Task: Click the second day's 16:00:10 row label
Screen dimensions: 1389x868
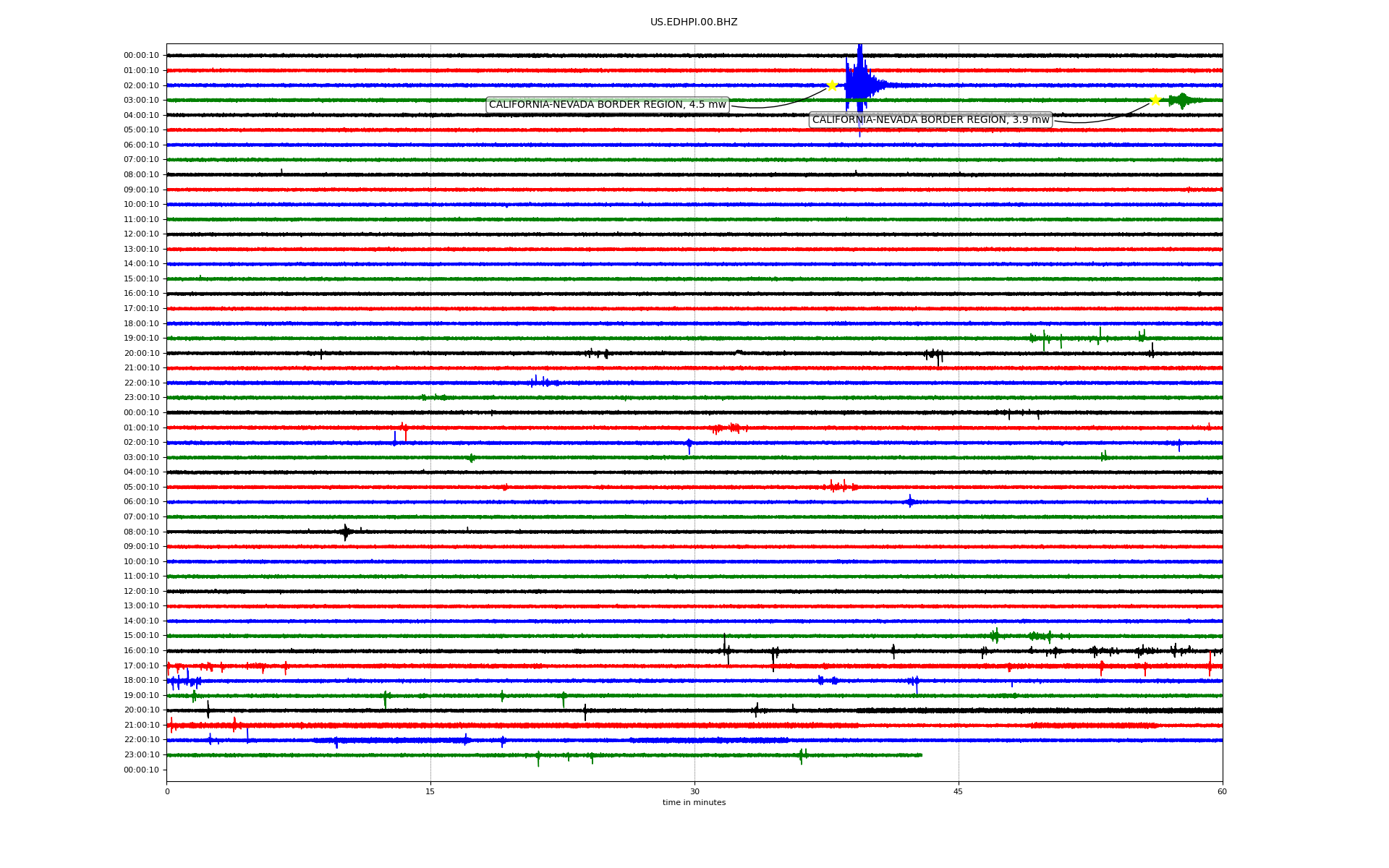Action: pyautogui.click(x=141, y=651)
